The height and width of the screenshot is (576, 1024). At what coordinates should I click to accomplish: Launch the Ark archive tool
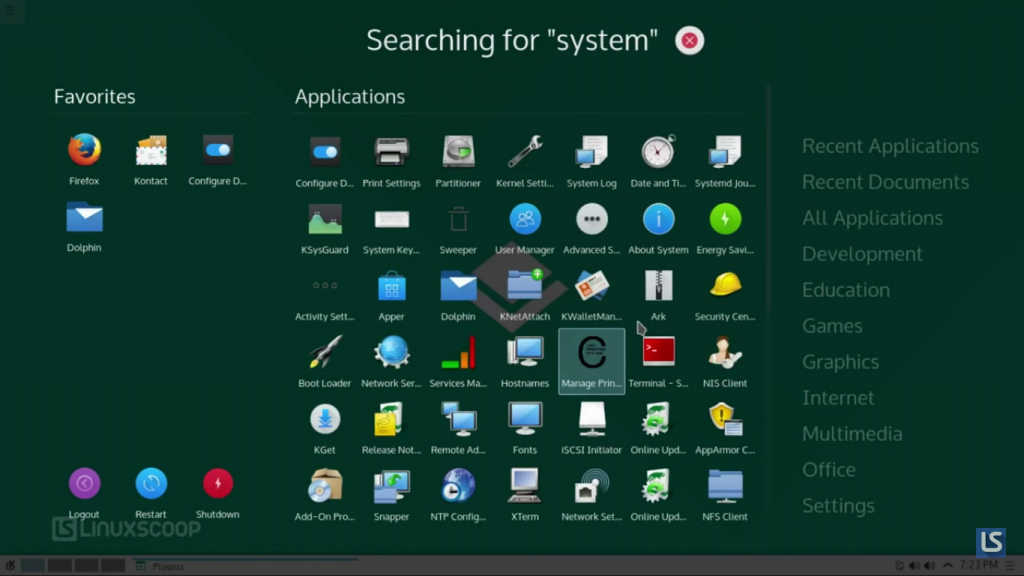click(658, 287)
